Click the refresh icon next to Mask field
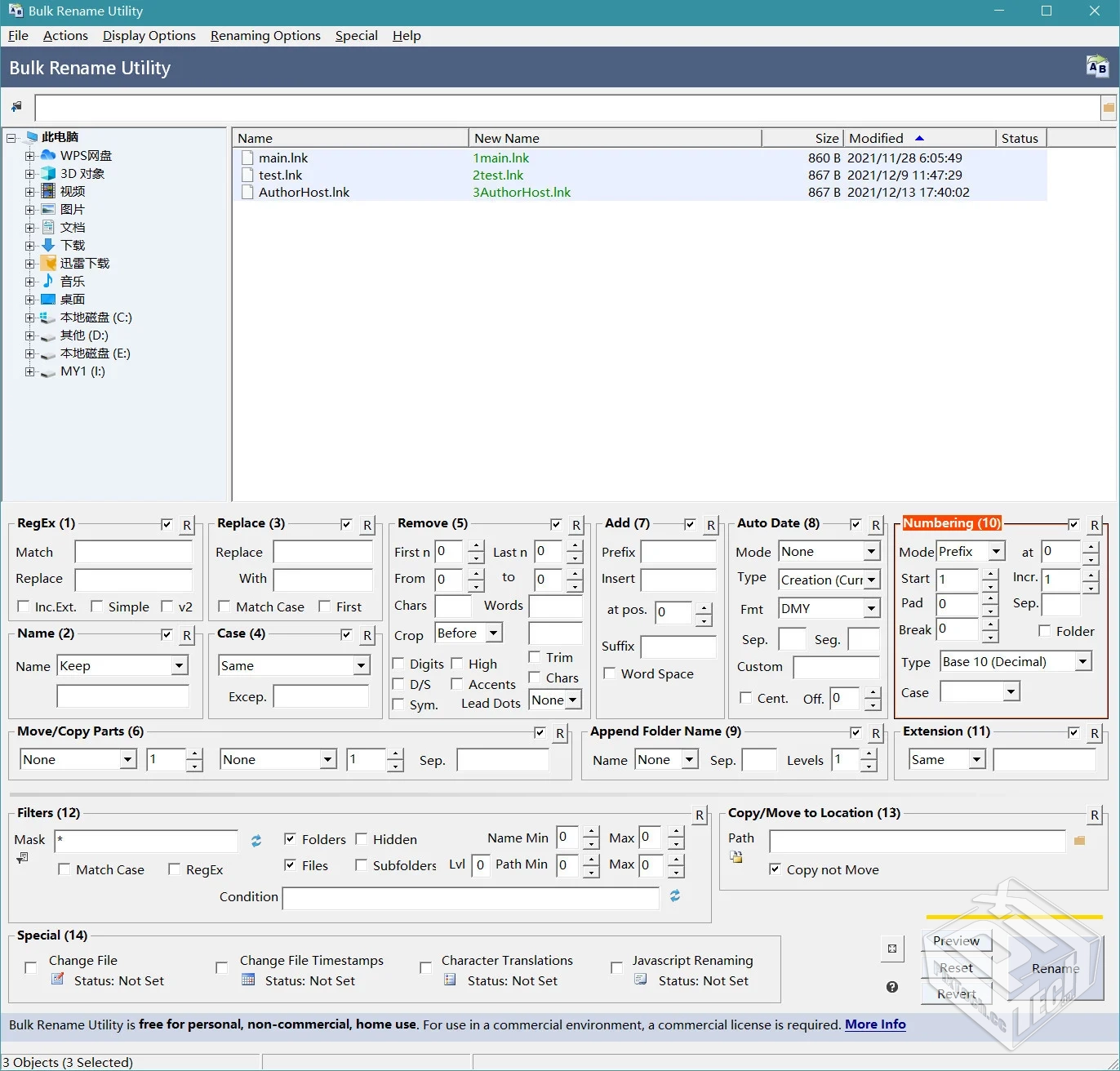The image size is (1120, 1071). 256,841
